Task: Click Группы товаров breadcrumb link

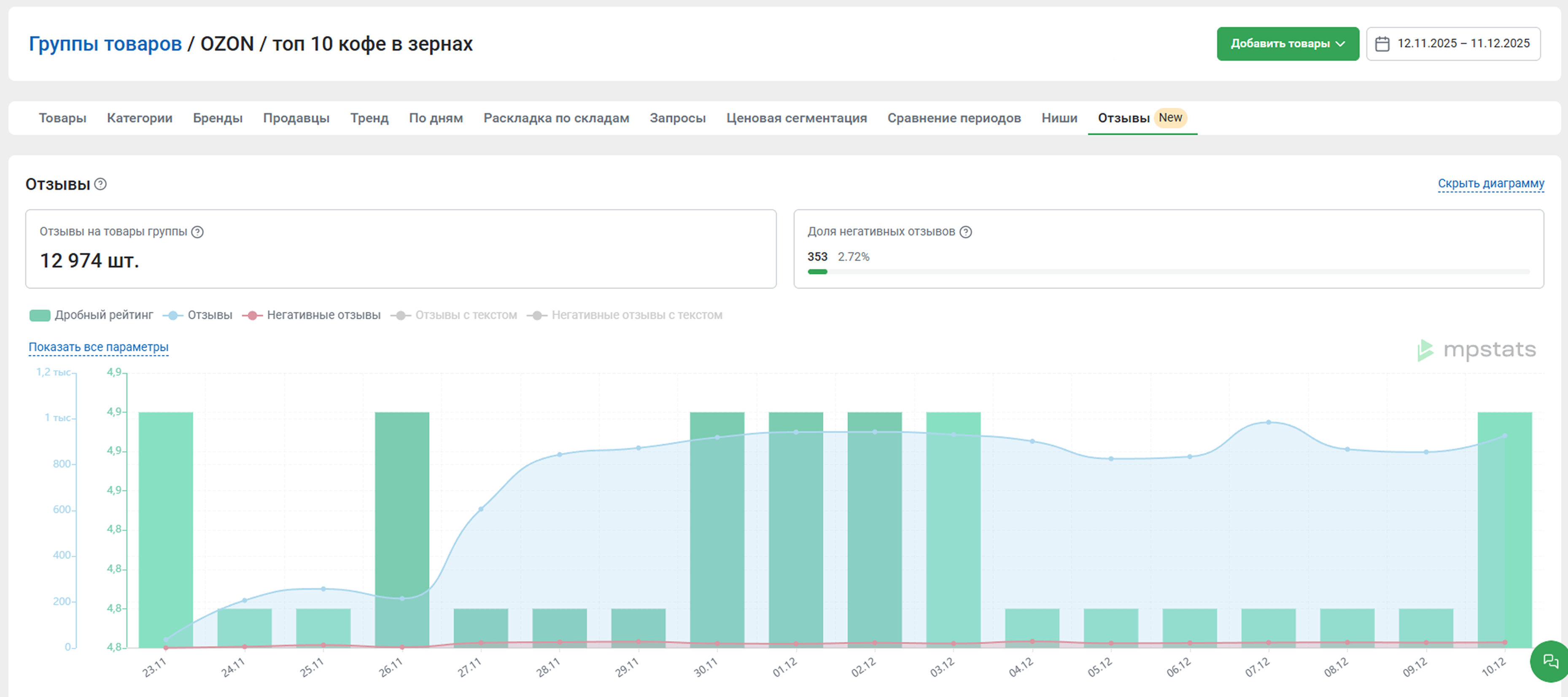Action: click(105, 44)
